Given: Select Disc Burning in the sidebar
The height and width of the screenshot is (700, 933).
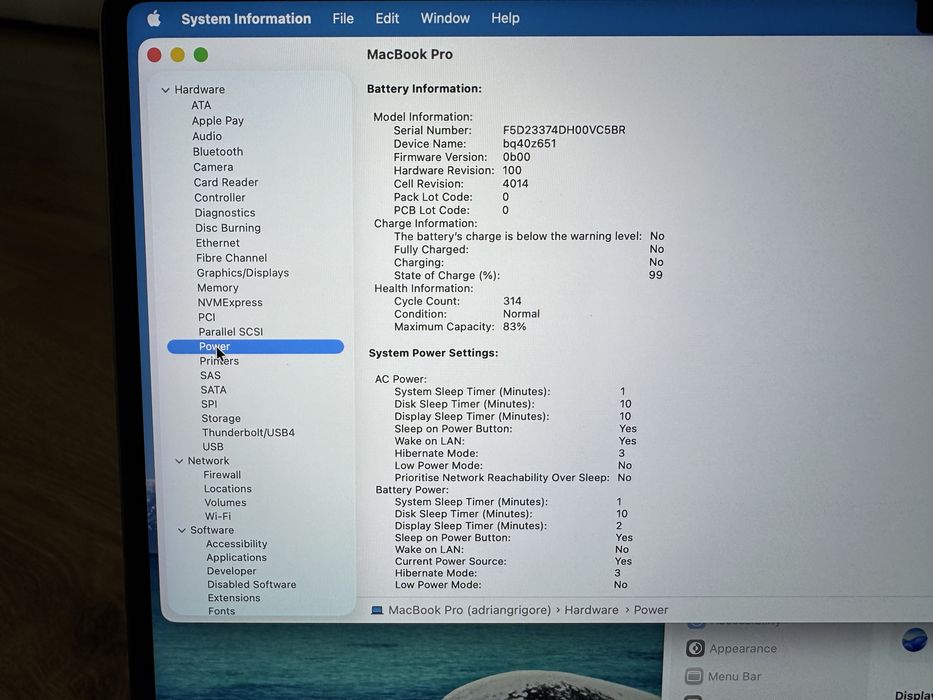Looking at the screenshot, I should point(228,228).
